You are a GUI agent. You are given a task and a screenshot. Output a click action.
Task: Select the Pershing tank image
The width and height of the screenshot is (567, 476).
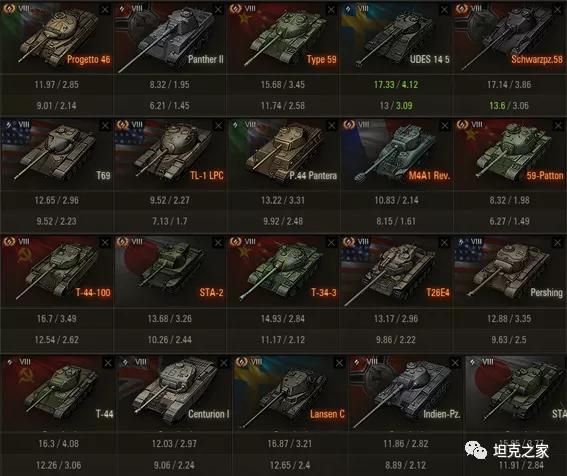point(510,271)
